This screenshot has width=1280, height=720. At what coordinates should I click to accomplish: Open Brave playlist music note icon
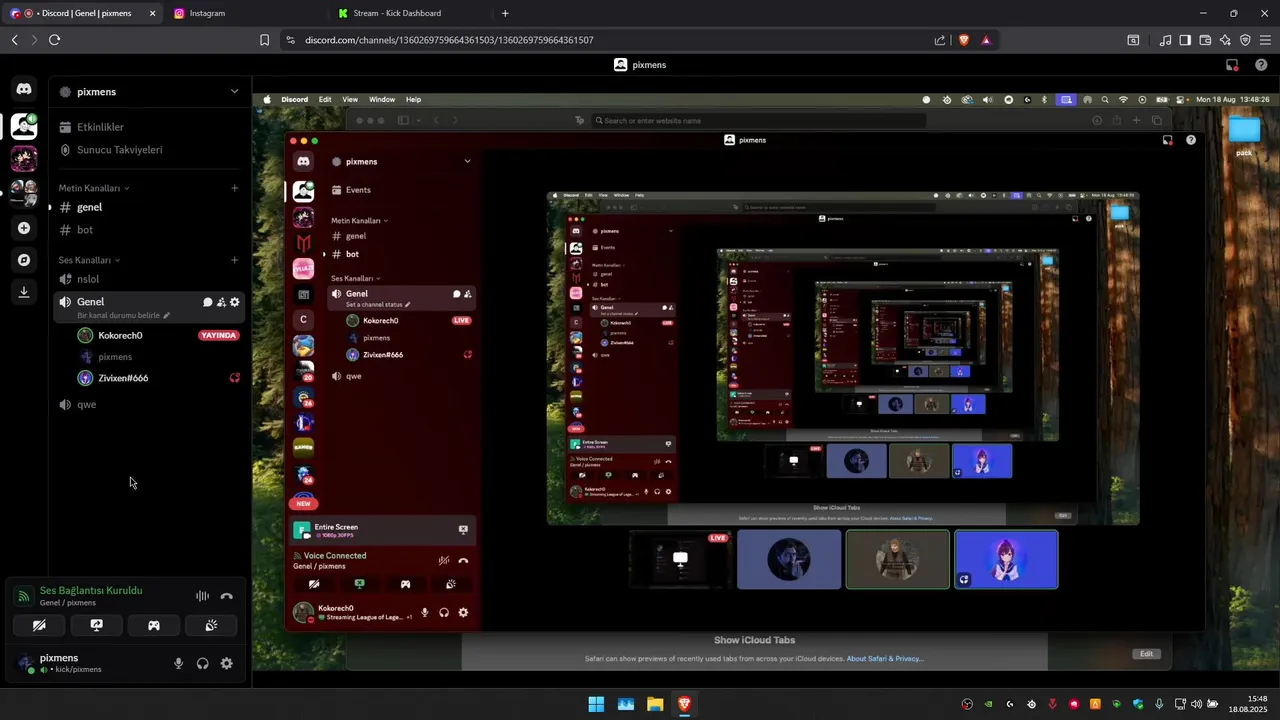tap(1165, 40)
